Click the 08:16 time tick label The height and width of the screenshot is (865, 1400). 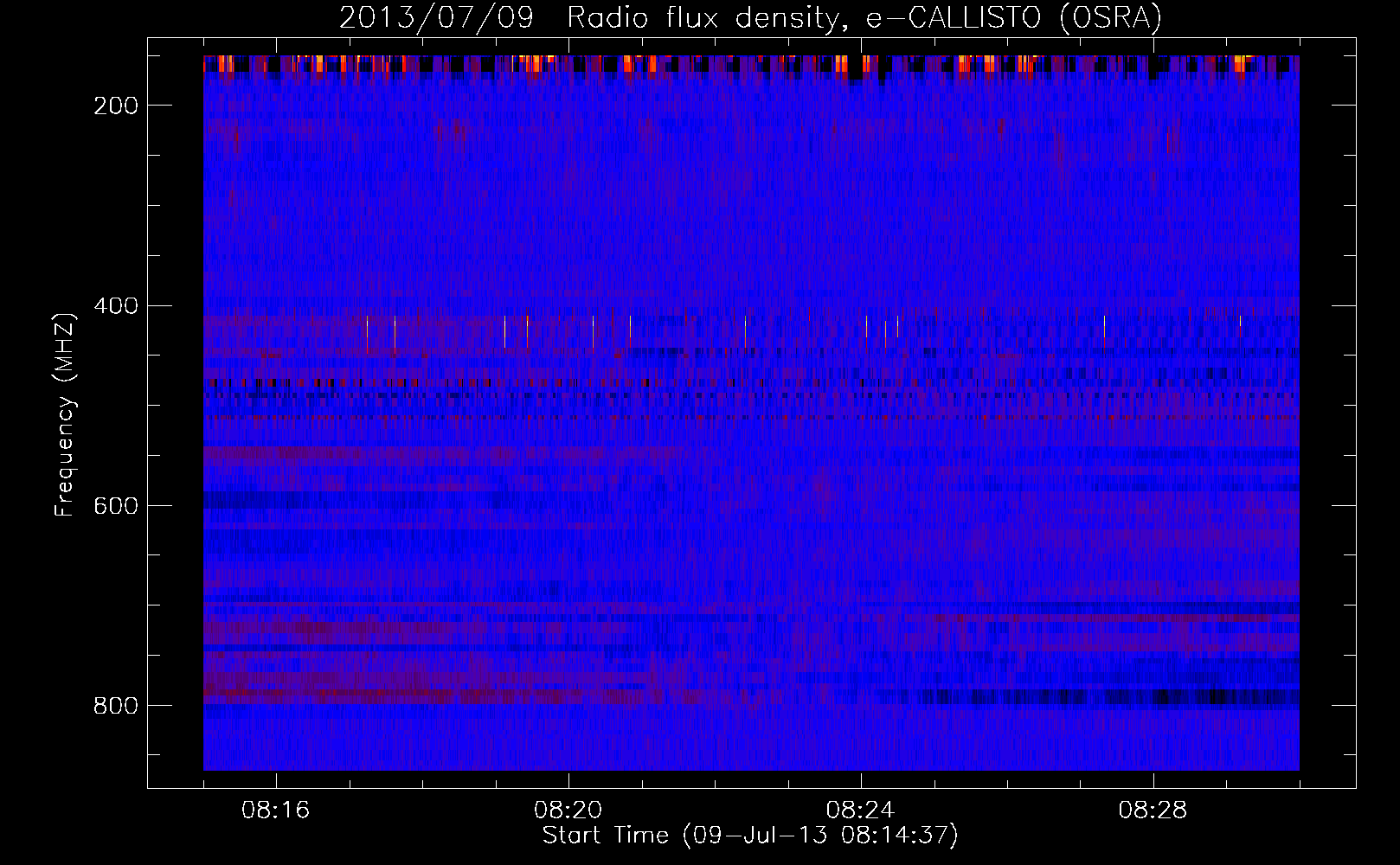point(276,811)
